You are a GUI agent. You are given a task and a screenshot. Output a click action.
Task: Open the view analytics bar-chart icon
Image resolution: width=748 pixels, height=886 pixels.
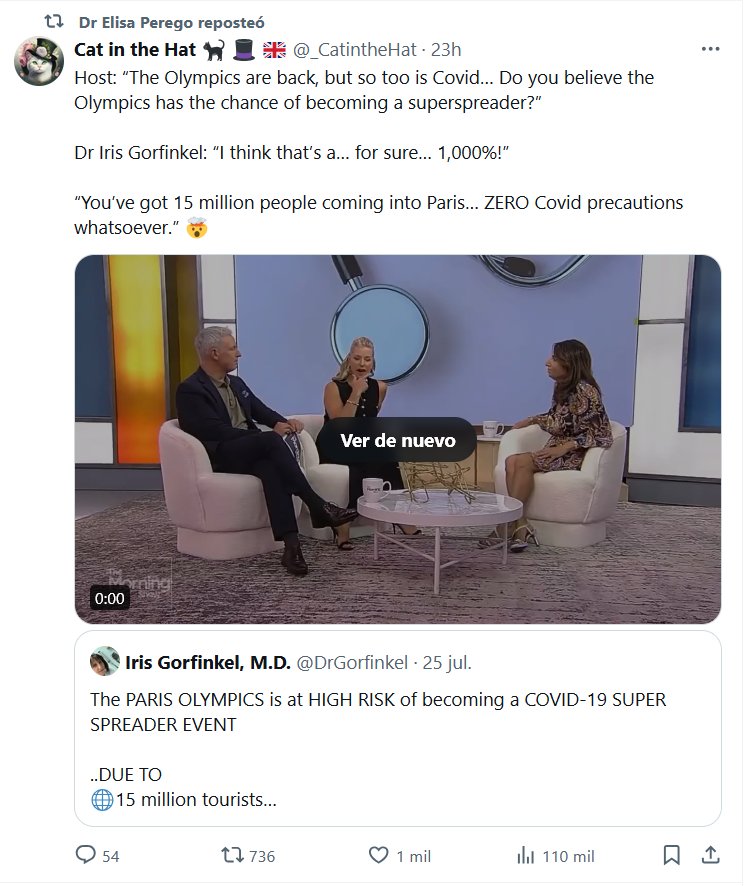(525, 856)
